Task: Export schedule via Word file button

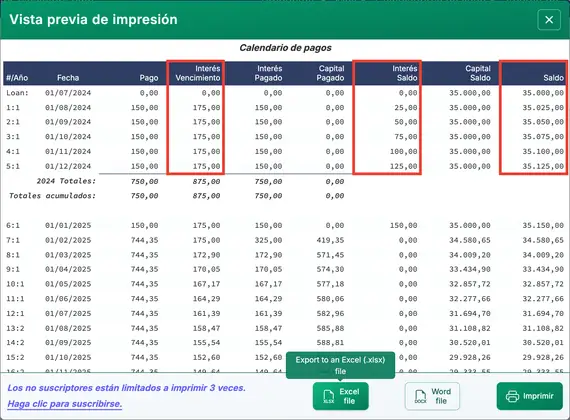Action: click(432, 396)
